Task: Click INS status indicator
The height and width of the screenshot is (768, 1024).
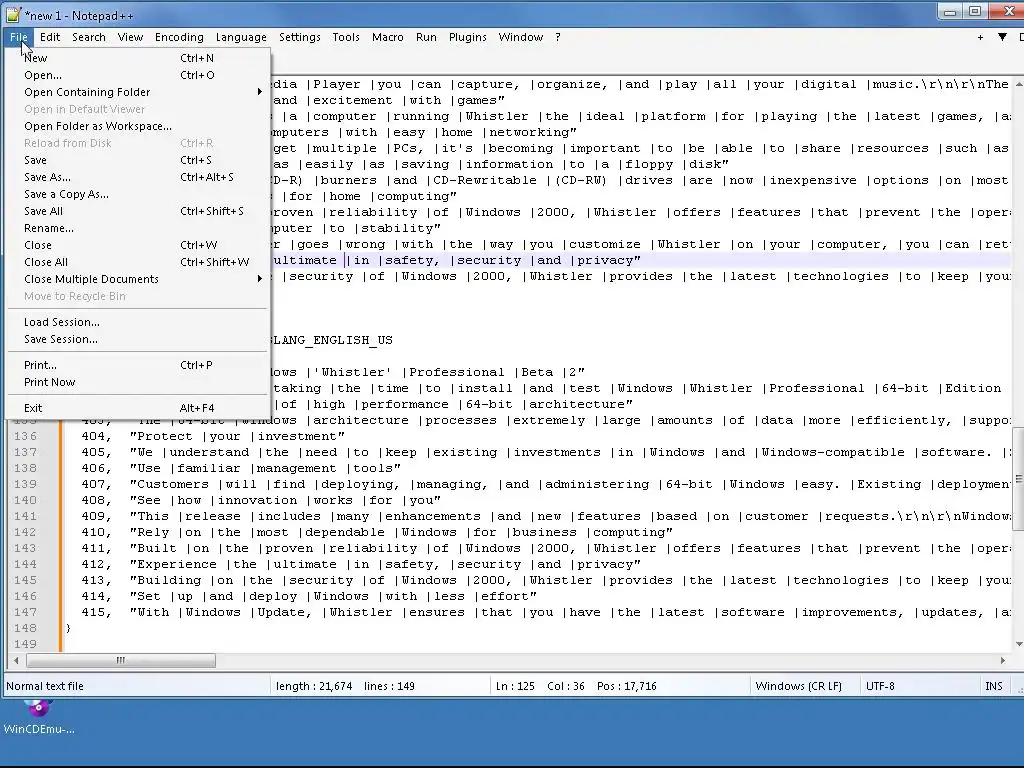Action: coord(993,686)
